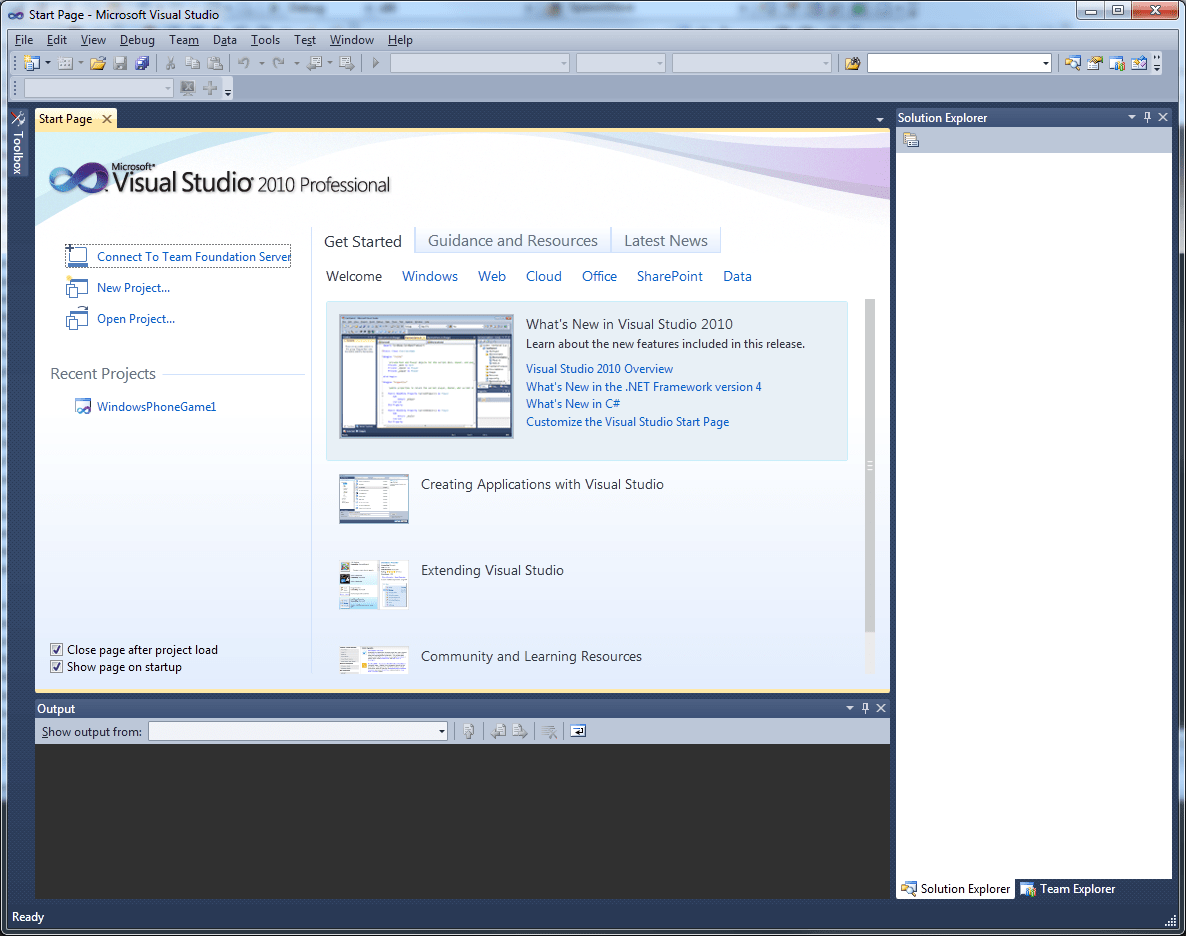Viewport: 1186px width, 936px height.
Task: Expand 'Creating Applications with Visual Studio' section
Action: tap(542, 484)
